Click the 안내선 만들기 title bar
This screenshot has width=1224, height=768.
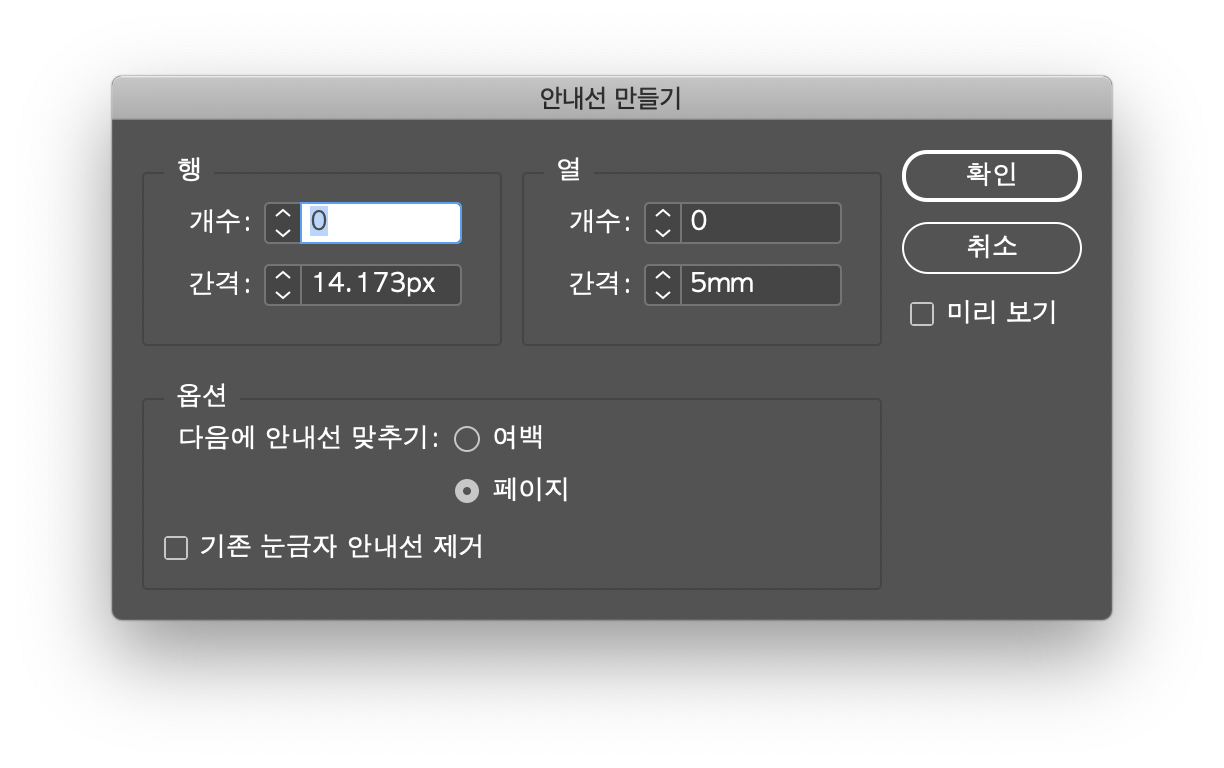click(611, 98)
